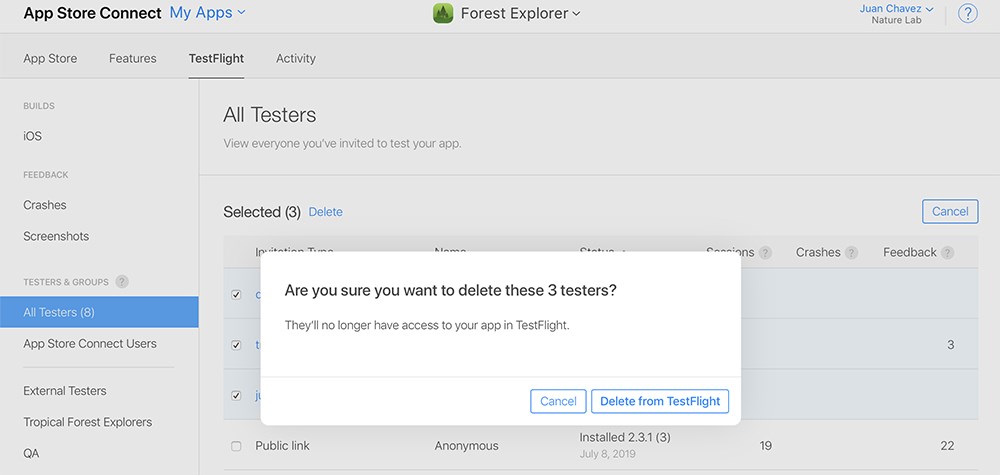Click Cancel in the delete dialog
1000x475 pixels.
click(x=558, y=401)
